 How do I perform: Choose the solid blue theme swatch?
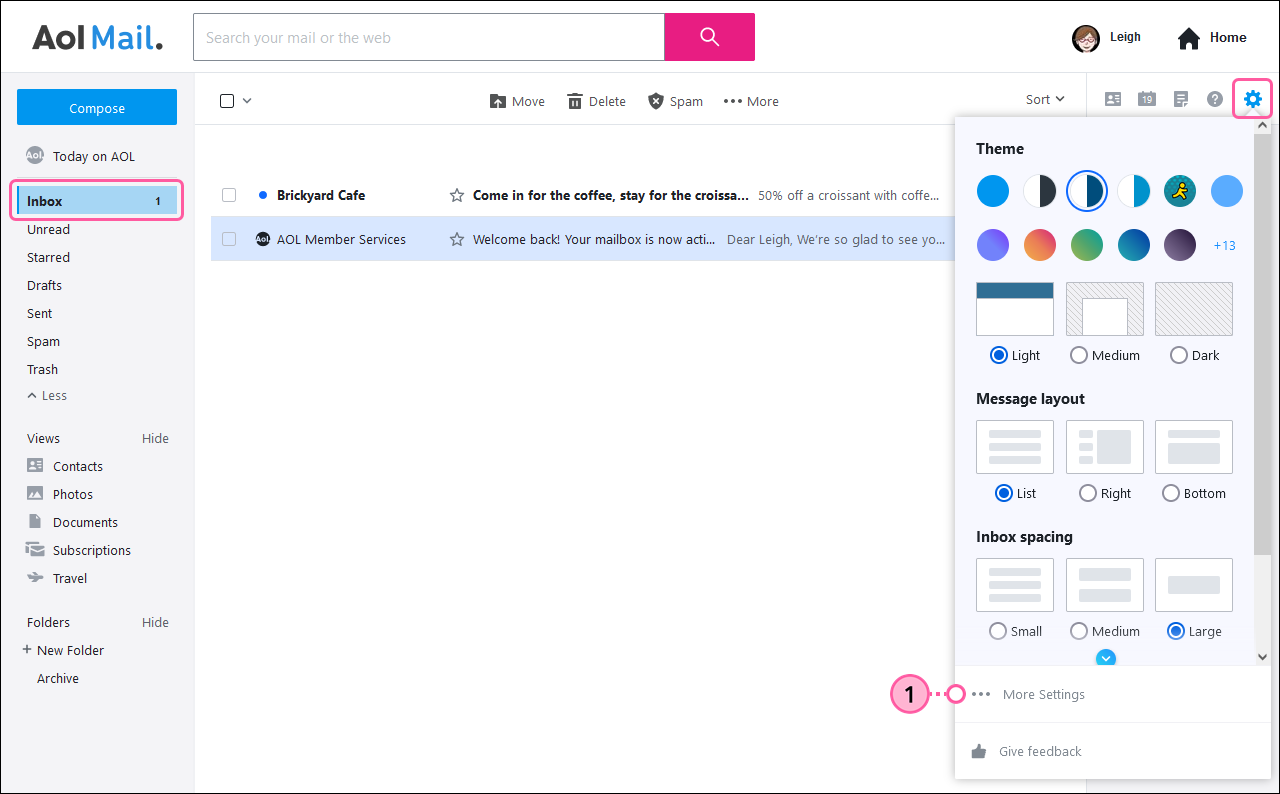pos(993,190)
